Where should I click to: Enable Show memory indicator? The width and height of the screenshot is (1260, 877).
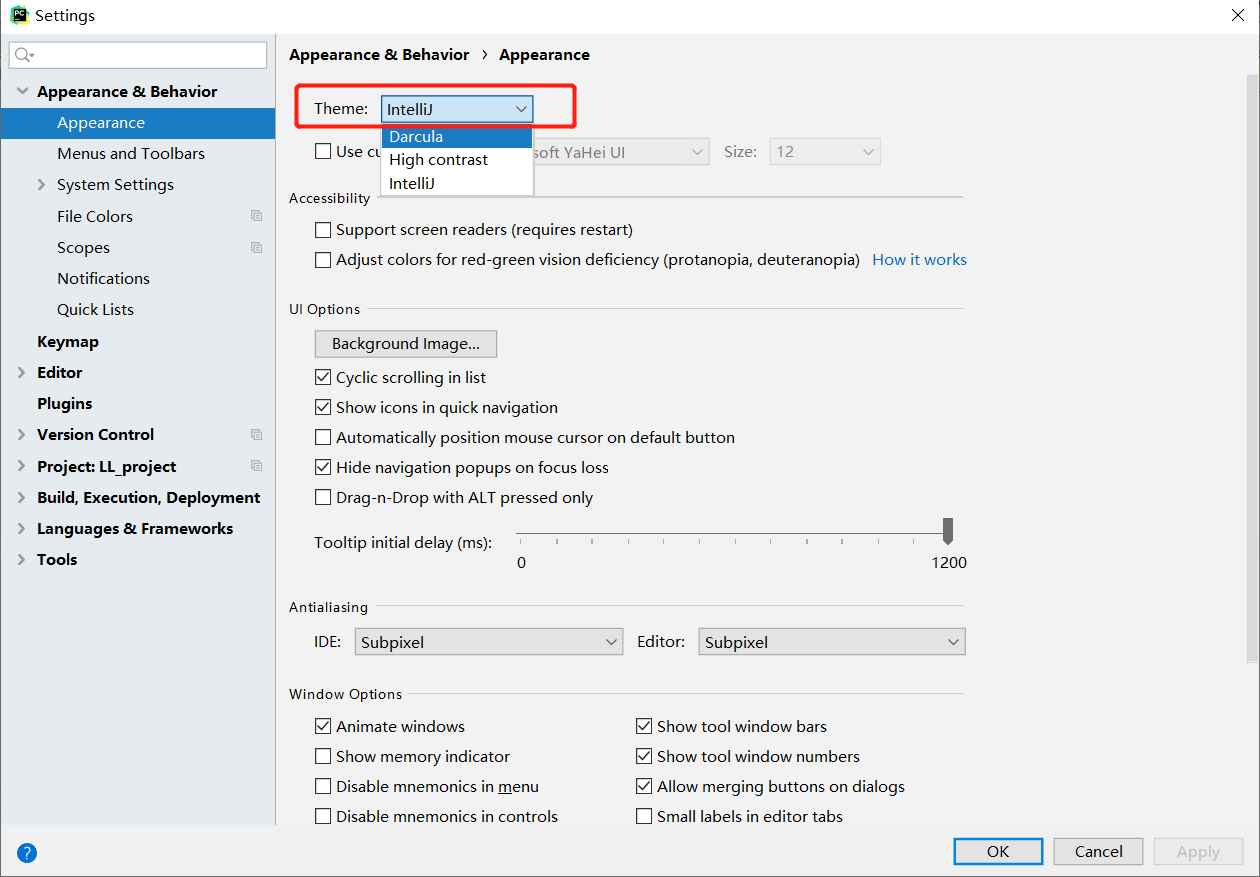(323, 757)
